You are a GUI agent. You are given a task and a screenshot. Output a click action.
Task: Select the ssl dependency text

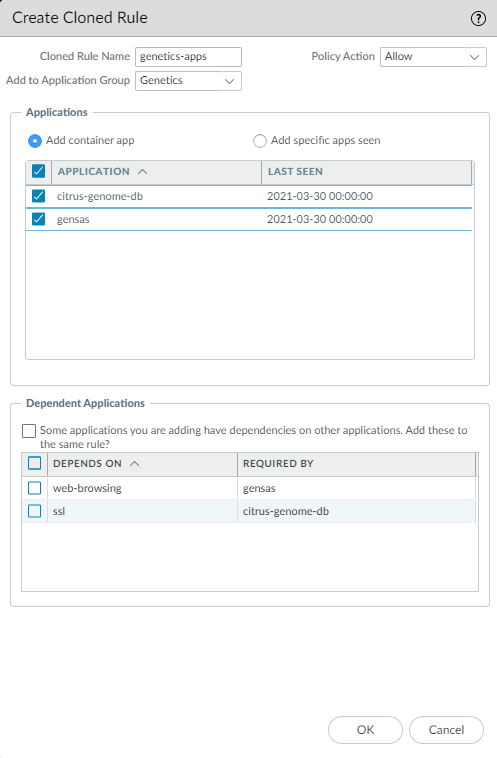pos(59,511)
